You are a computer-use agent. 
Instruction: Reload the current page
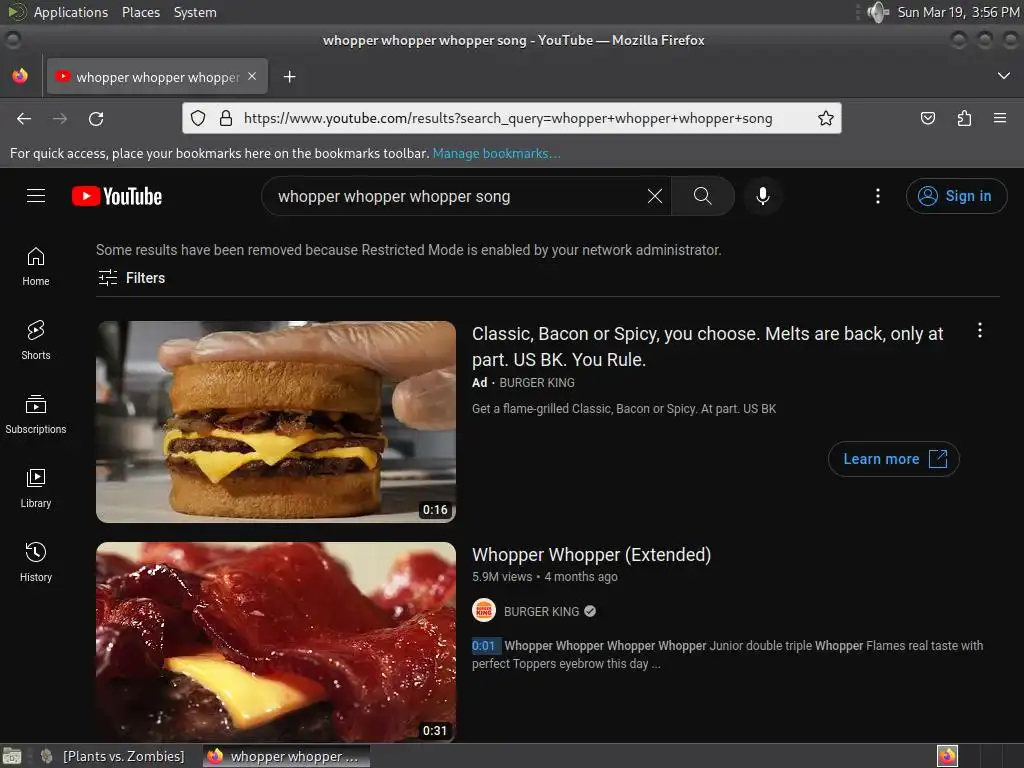tap(96, 118)
